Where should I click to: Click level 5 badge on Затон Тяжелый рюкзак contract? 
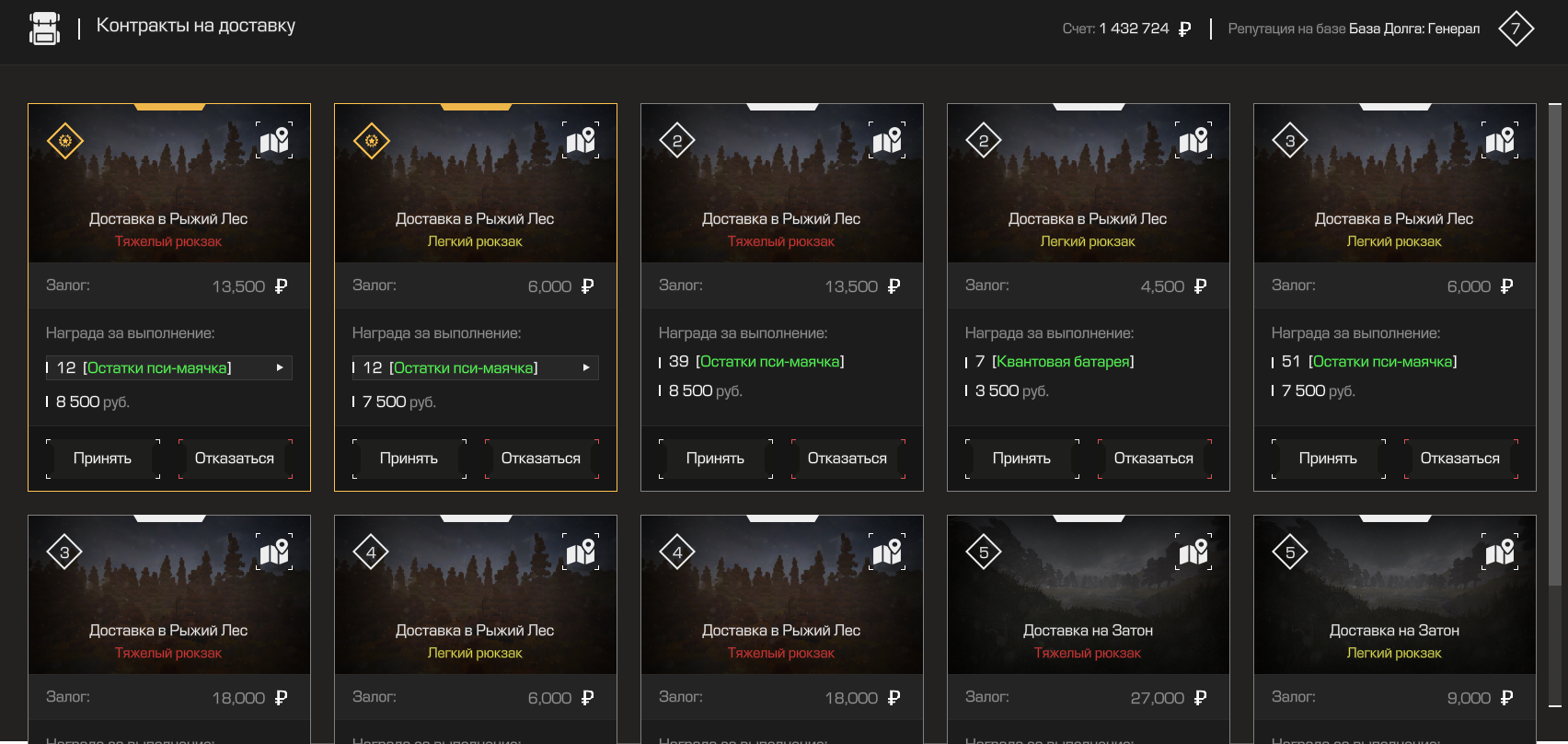click(x=984, y=552)
